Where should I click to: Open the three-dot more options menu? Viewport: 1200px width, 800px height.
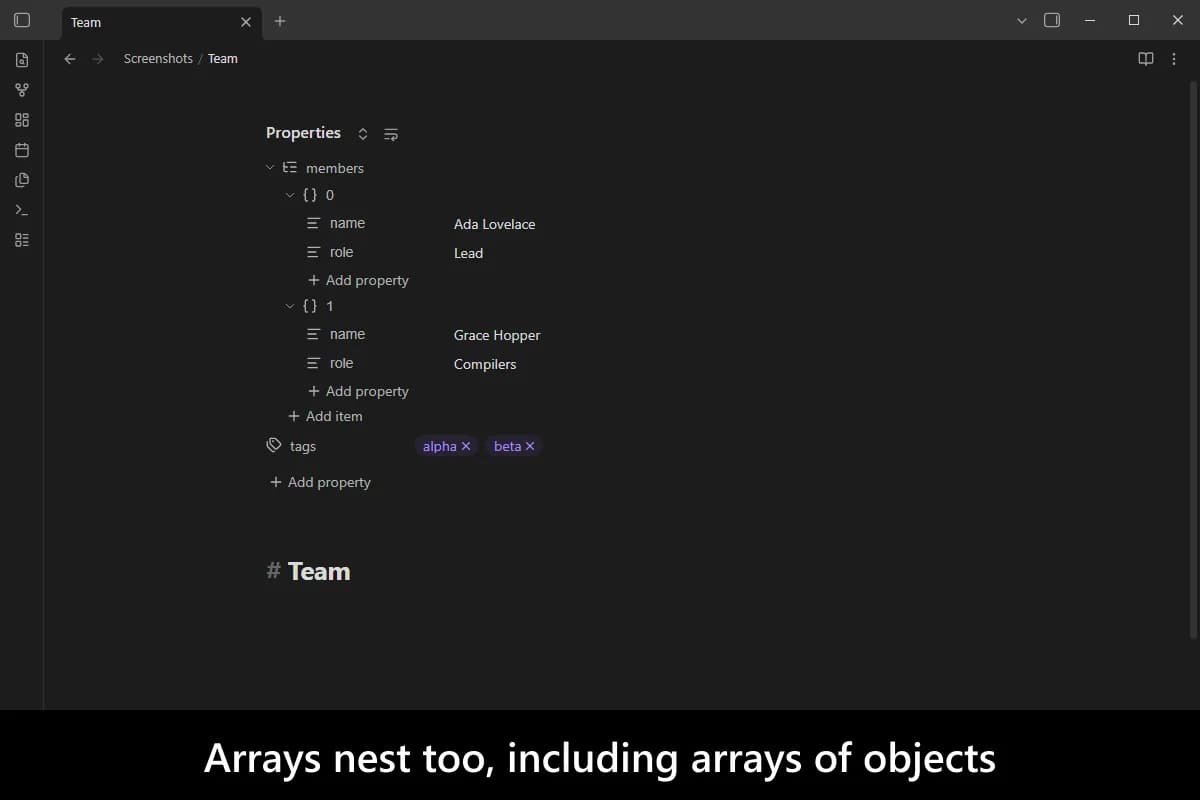pos(1174,59)
